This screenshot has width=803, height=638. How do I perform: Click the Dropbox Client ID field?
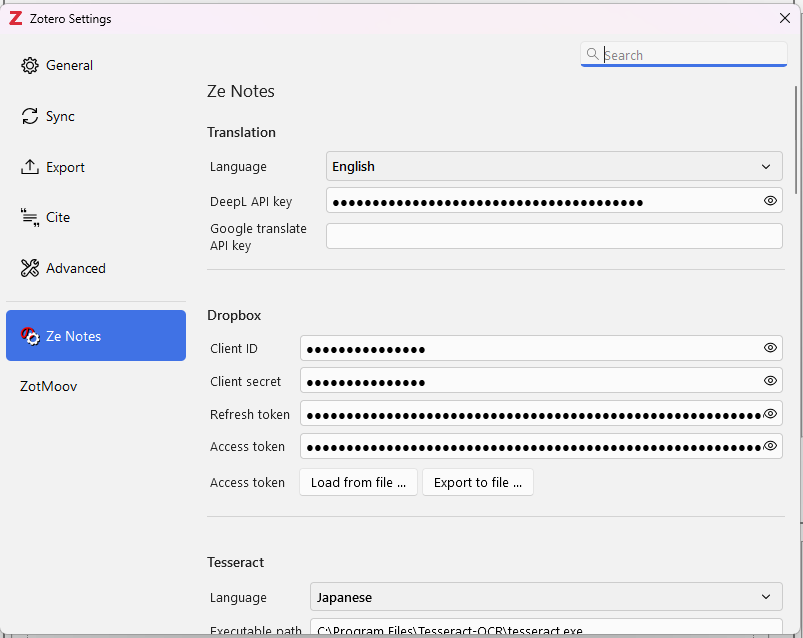(541, 348)
